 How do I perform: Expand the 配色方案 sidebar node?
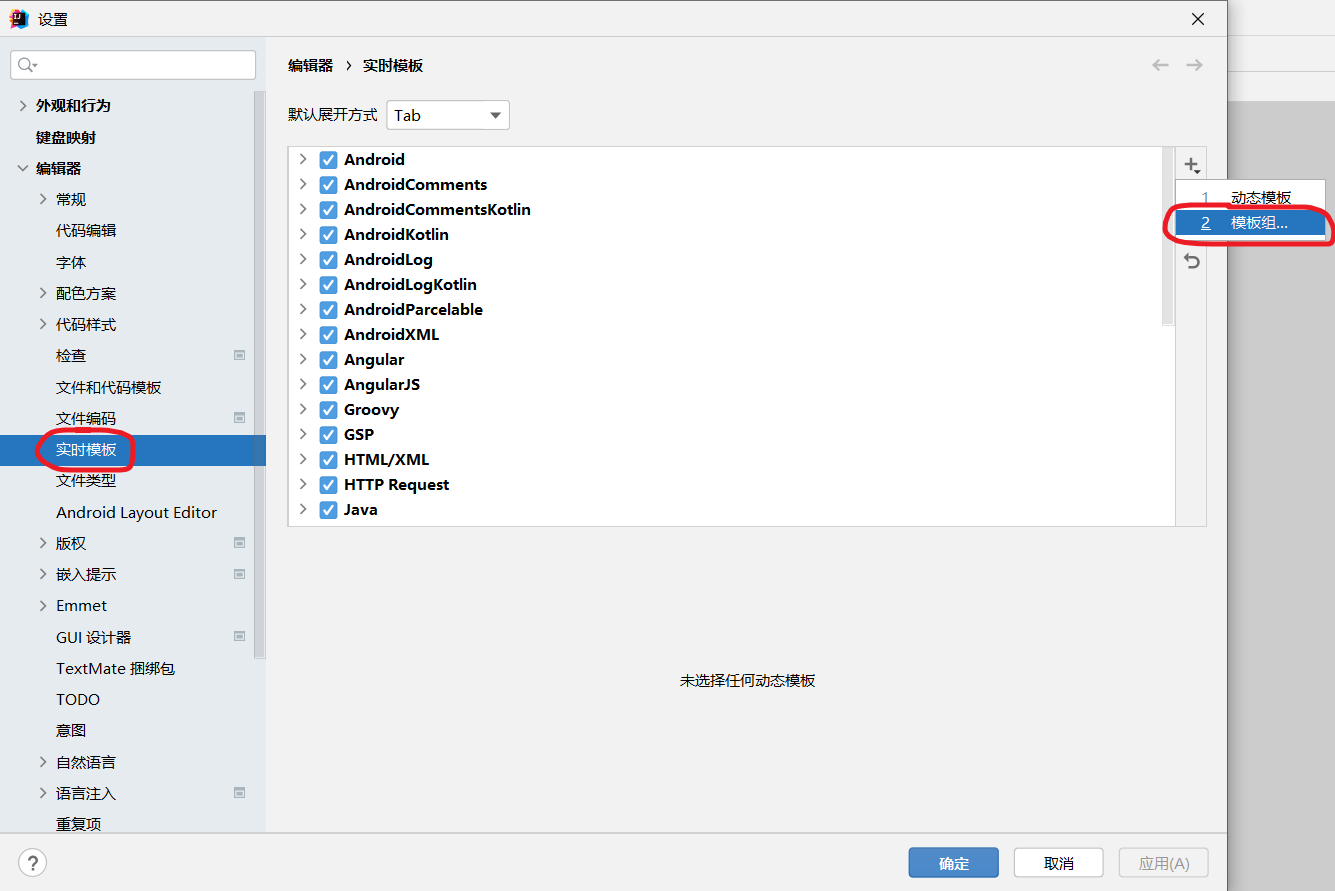click(43, 293)
